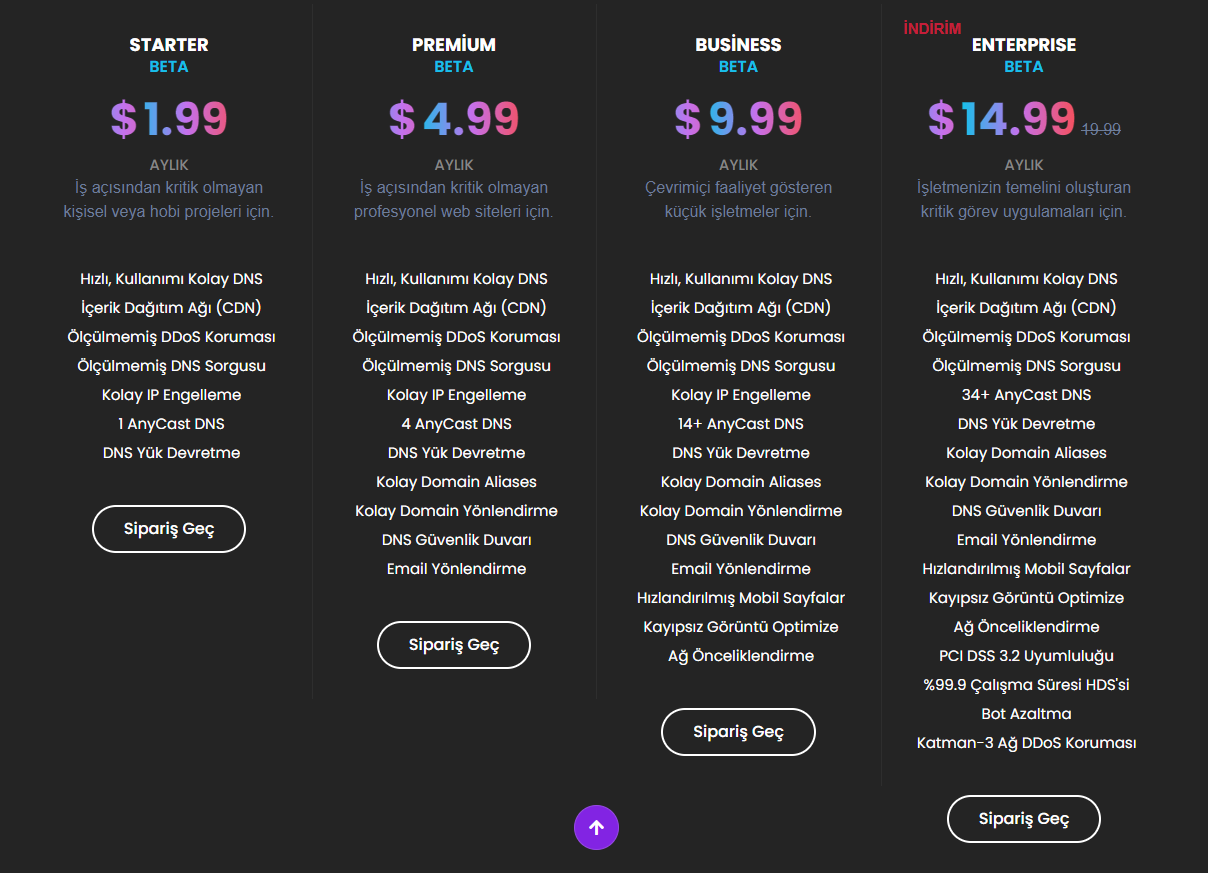The width and height of the screenshot is (1208, 873).
Task: Select the ENTERPRISE plan title
Action: [x=1023, y=45]
